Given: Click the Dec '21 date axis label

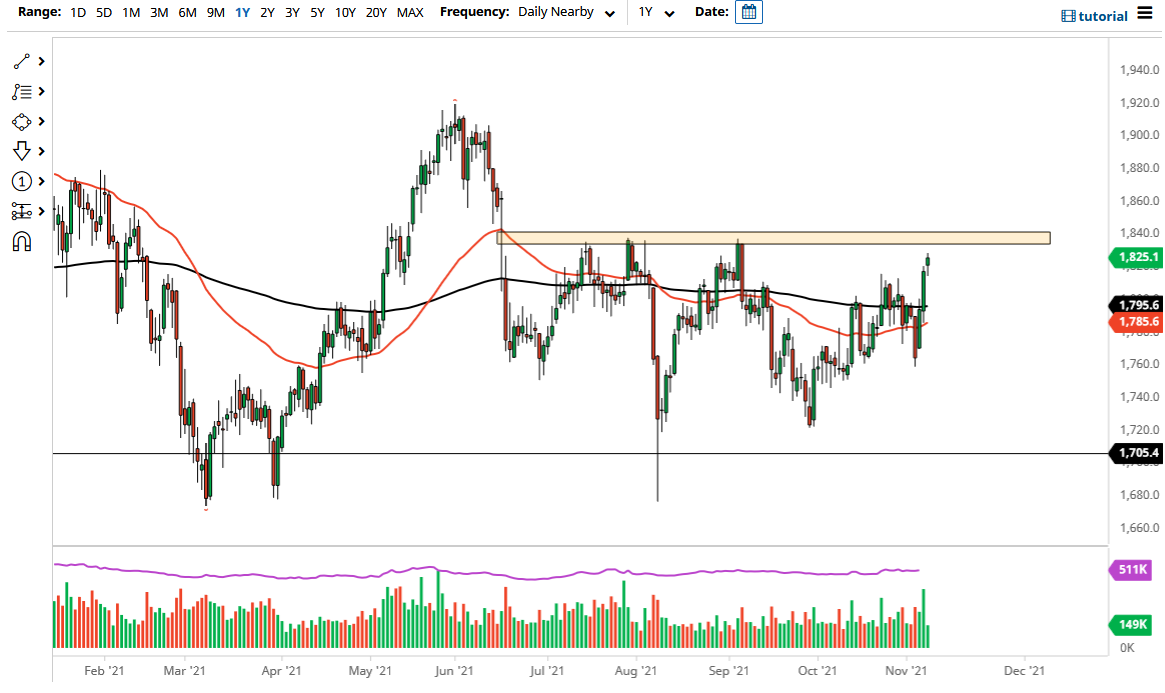Looking at the screenshot, I should (1024, 671).
